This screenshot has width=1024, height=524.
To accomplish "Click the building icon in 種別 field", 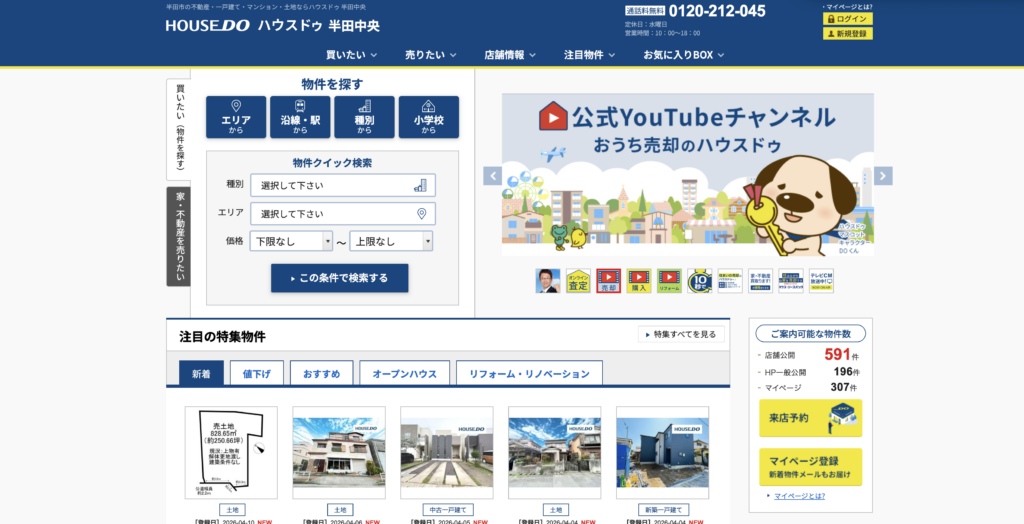I will tap(420, 186).
